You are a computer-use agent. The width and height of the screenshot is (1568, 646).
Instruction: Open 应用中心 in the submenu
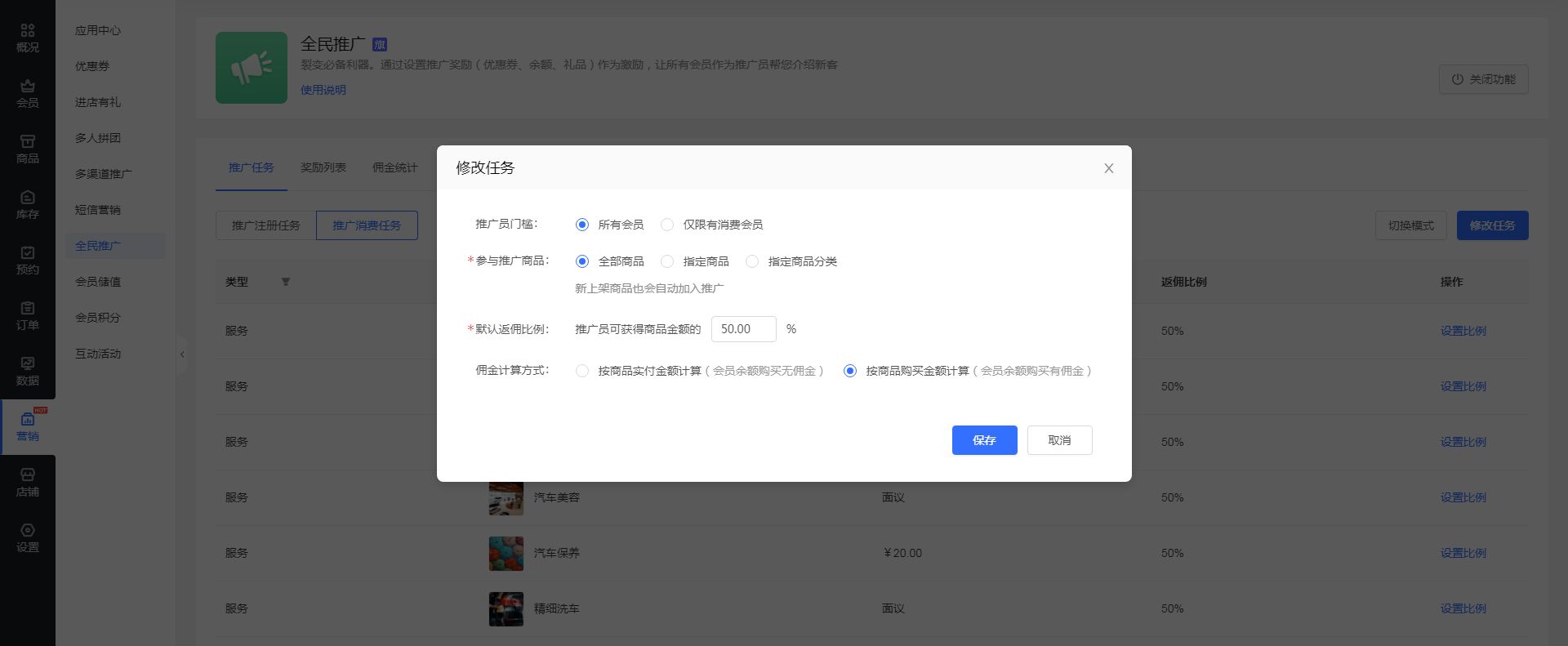pos(98,30)
